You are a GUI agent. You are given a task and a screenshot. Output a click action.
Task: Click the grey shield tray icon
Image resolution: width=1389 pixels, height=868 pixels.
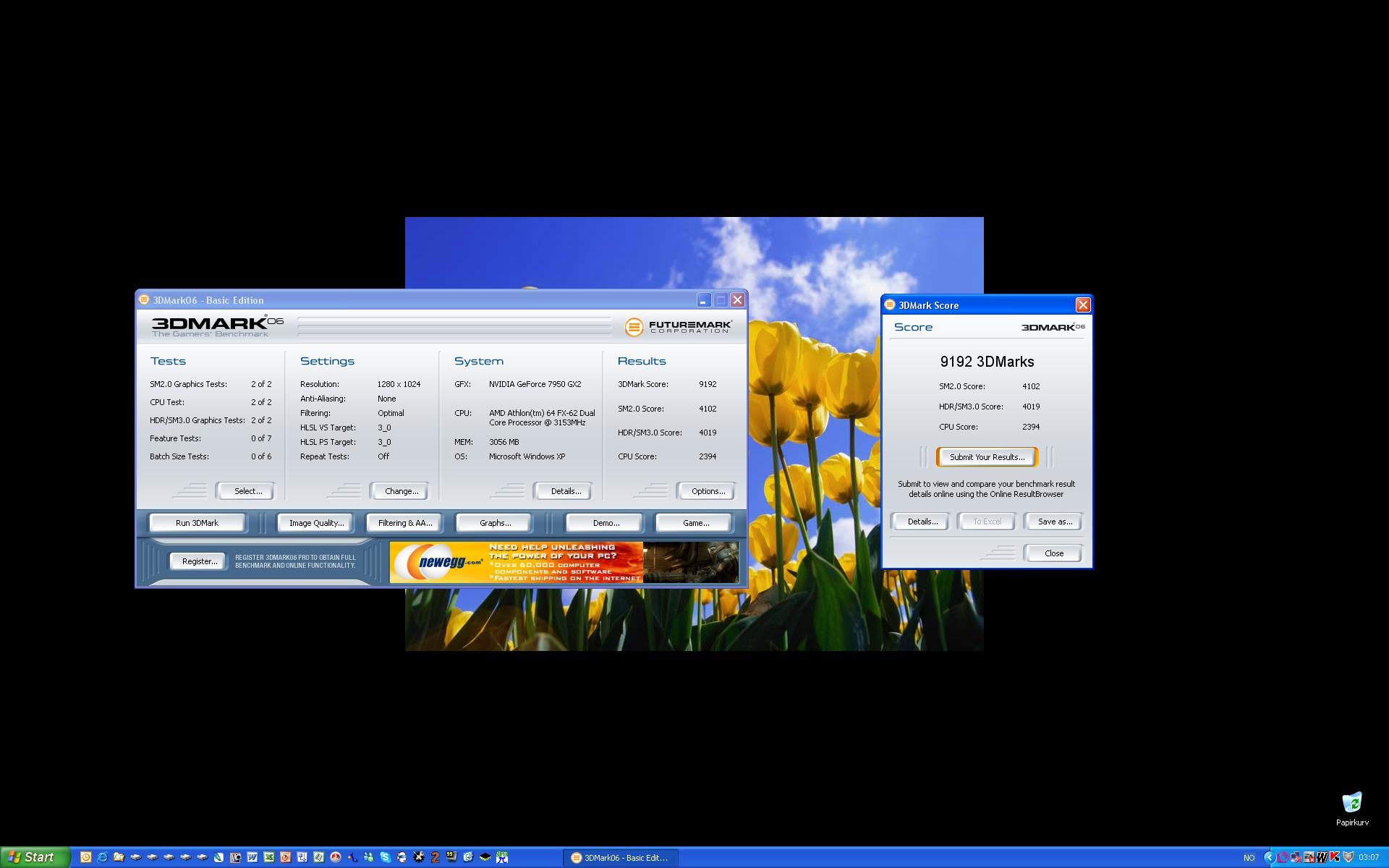pyautogui.click(x=1348, y=857)
